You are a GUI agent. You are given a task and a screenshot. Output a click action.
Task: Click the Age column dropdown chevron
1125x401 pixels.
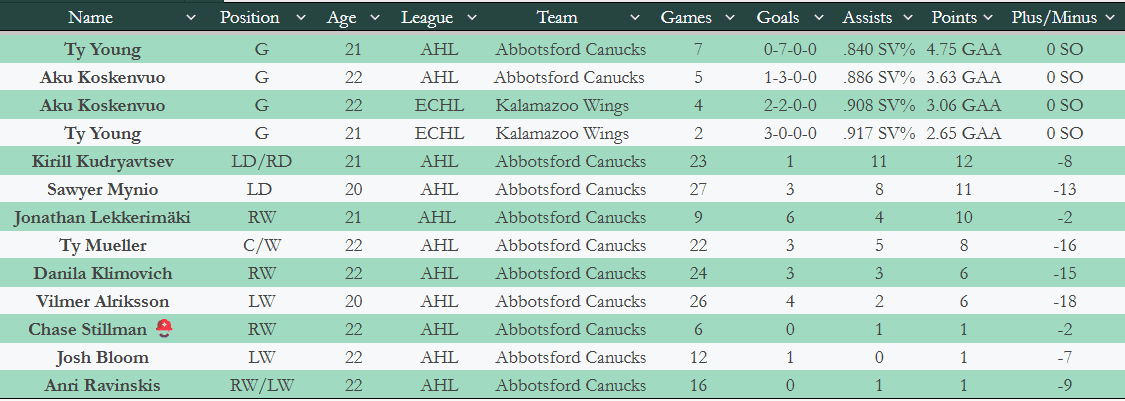[374, 18]
